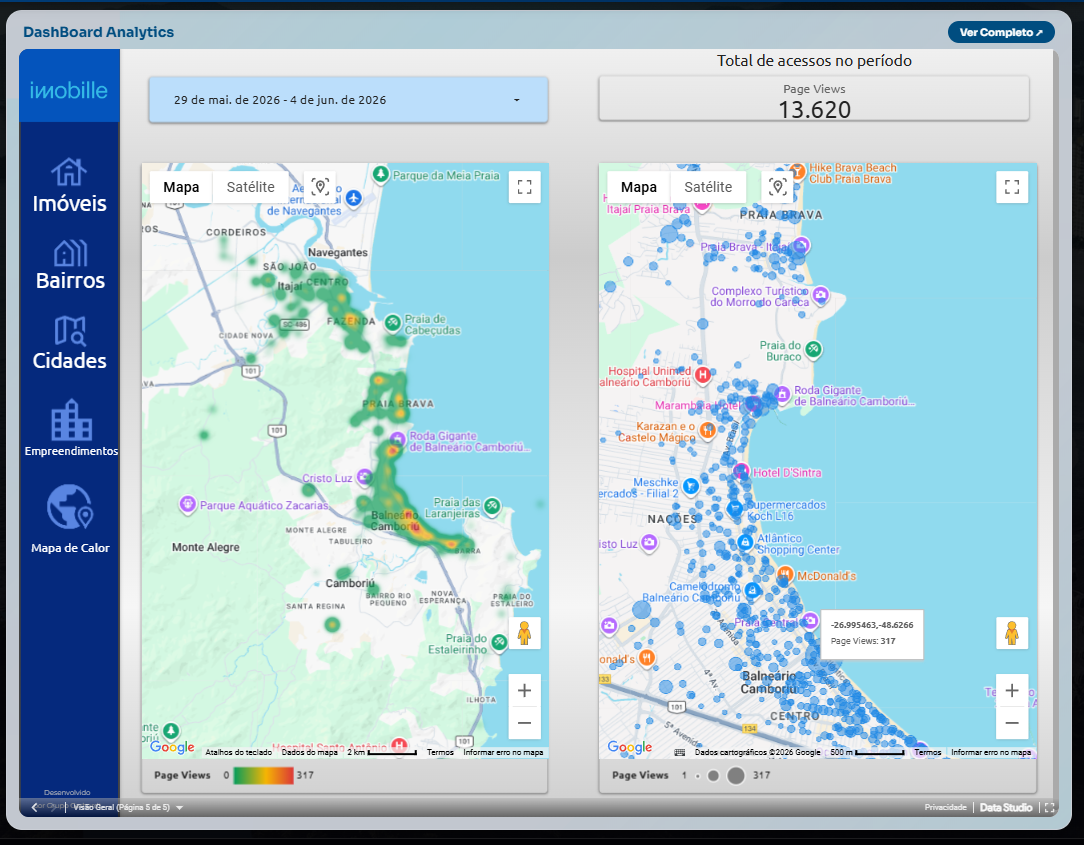The width and height of the screenshot is (1084, 845).
Task: Click the Page Views heat color gradient legend
Action: 263,775
